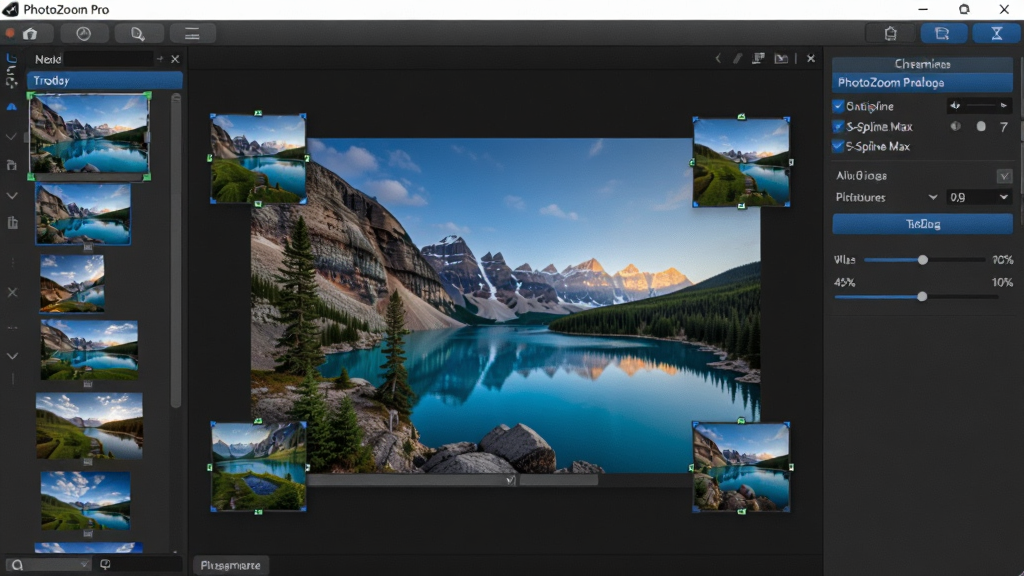Open the Pictuures dropdown arrow

tap(933, 197)
